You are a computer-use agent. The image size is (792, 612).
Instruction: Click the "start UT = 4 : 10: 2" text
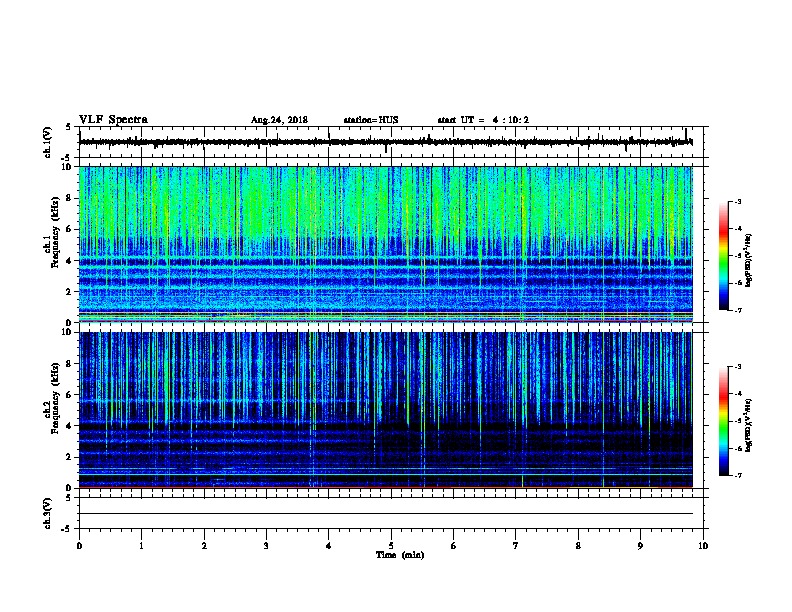[483, 120]
